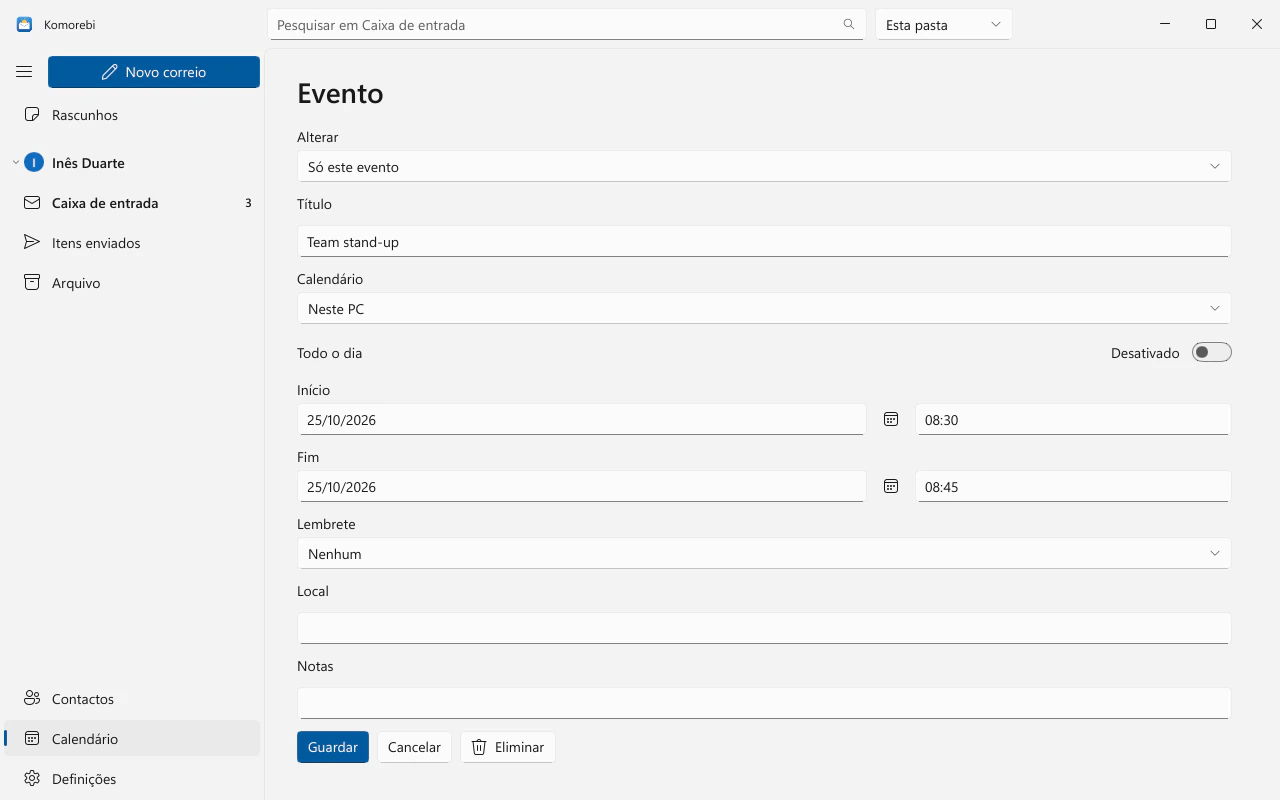Image resolution: width=1280 pixels, height=800 pixels.
Task: Click the Novo correio button
Action: [154, 72]
